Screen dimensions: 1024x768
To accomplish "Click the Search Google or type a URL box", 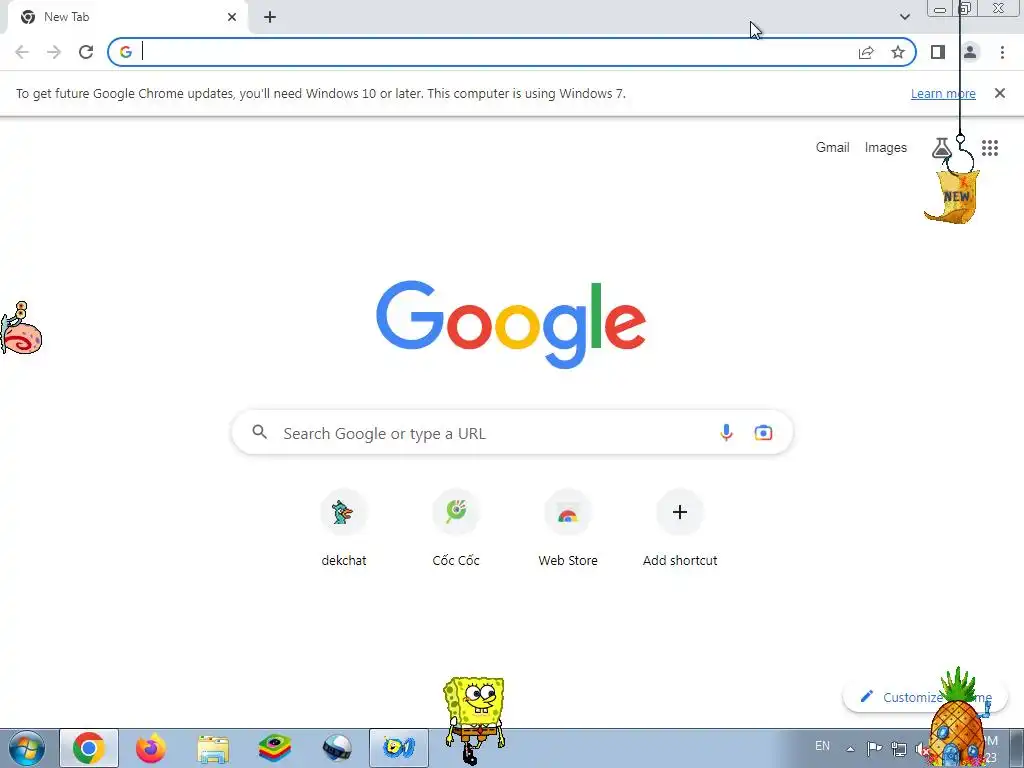I will [x=512, y=432].
